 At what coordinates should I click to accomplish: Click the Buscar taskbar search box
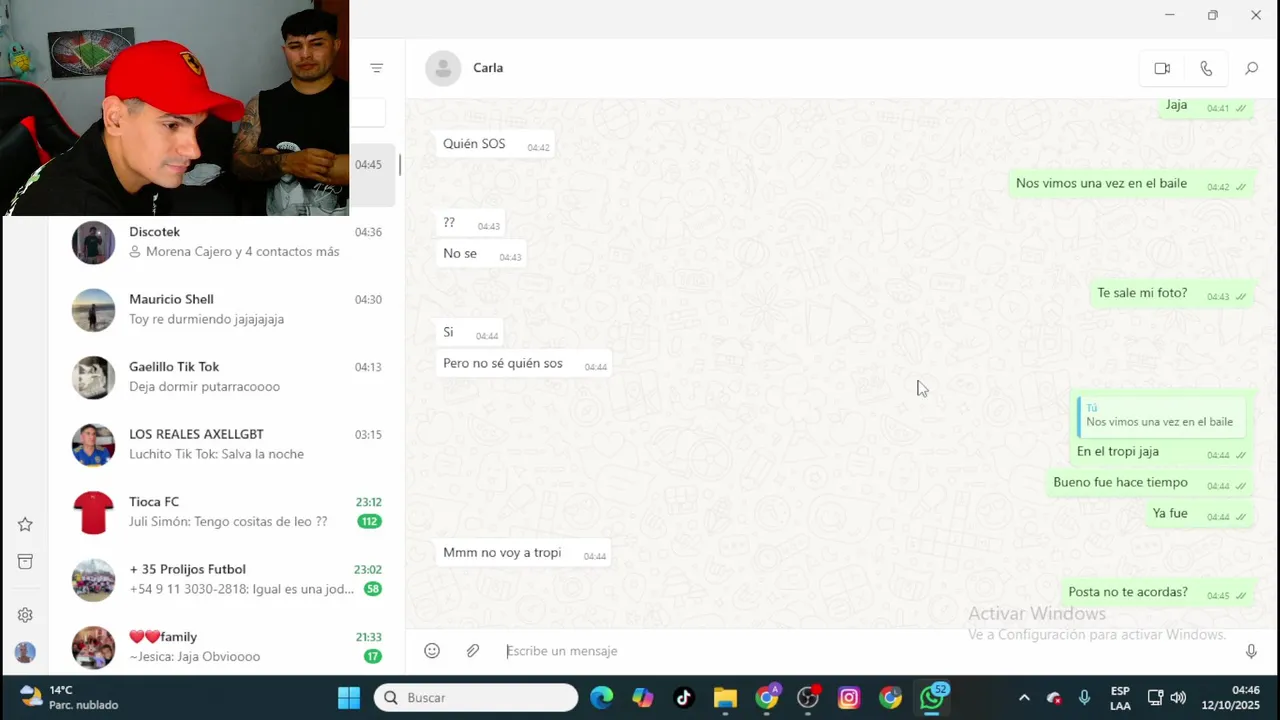point(476,697)
